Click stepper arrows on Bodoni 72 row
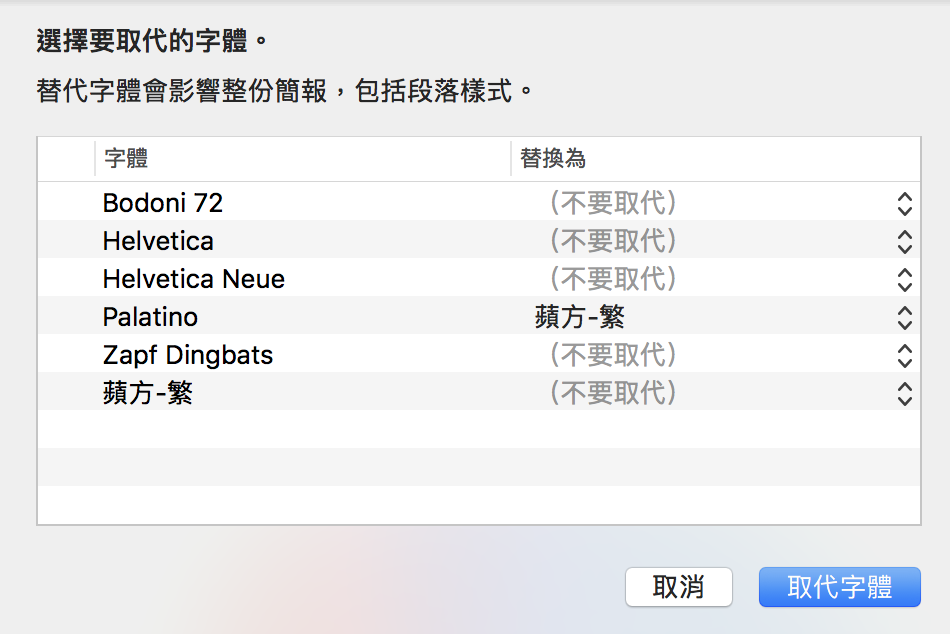The height and width of the screenshot is (634, 950). point(904,204)
